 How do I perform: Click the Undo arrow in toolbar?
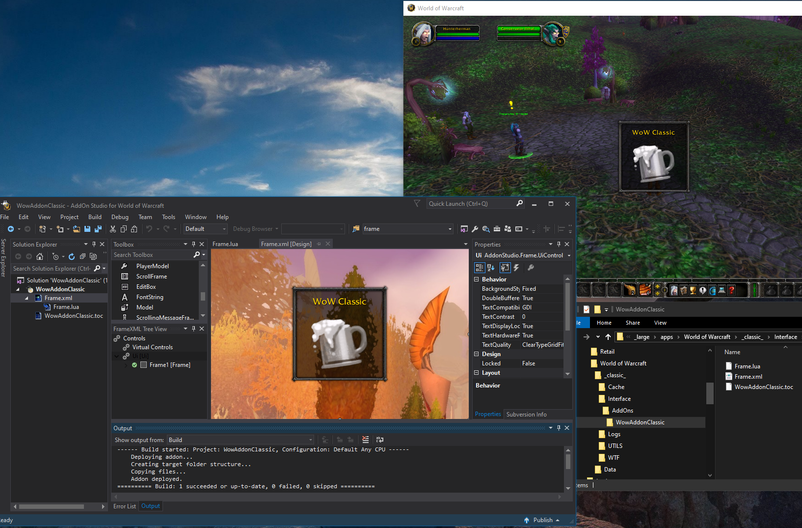point(149,229)
